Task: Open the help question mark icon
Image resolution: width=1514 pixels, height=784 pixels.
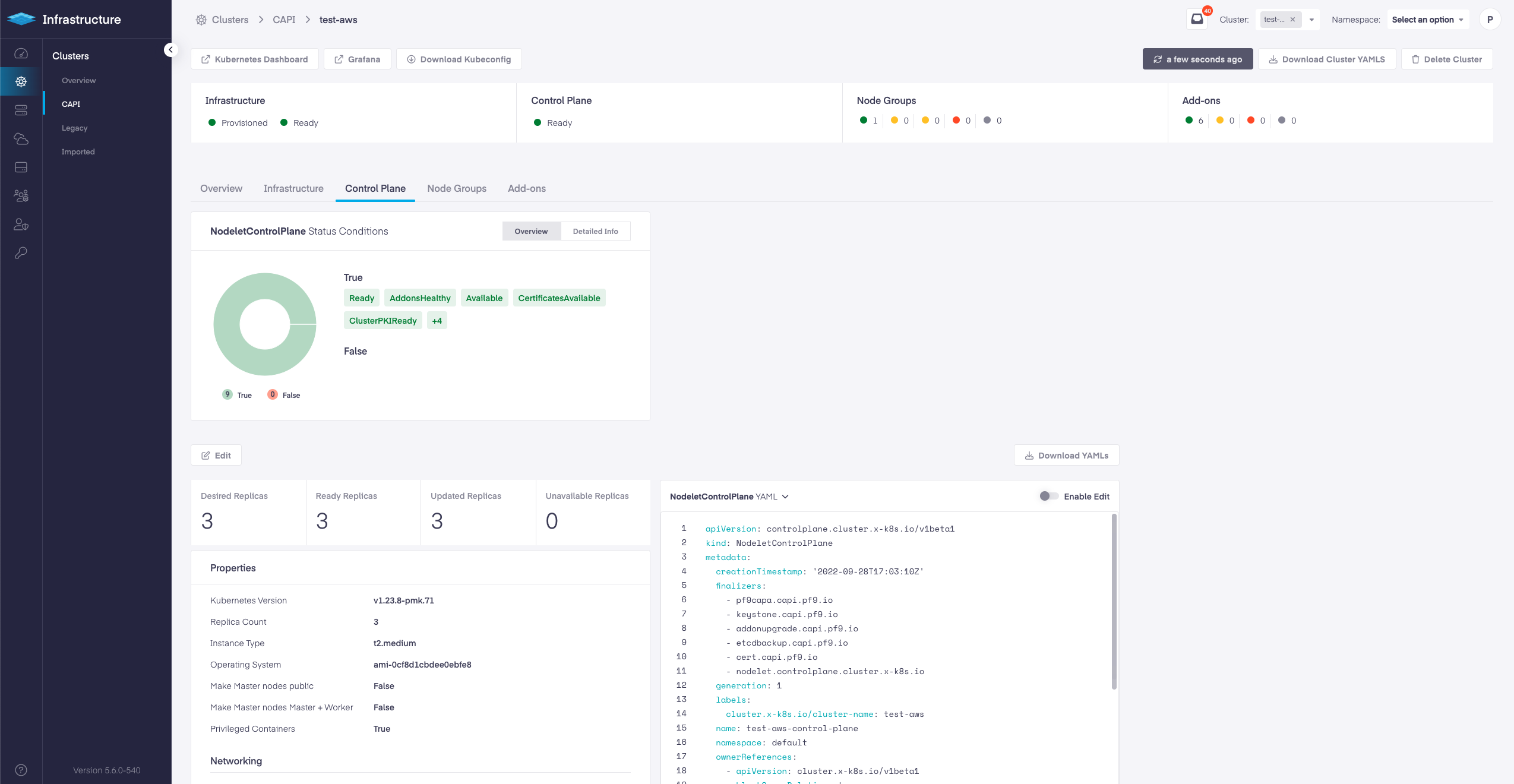Action: pyautogui.click(x=21, y=770)
